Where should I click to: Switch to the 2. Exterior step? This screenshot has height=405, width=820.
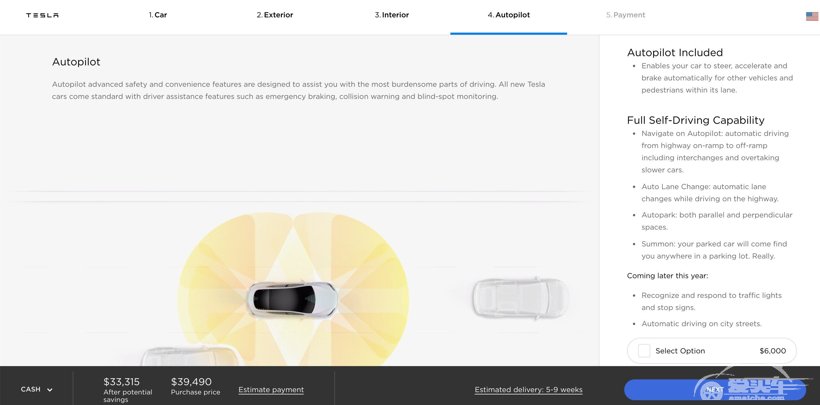tap(275, 15)
